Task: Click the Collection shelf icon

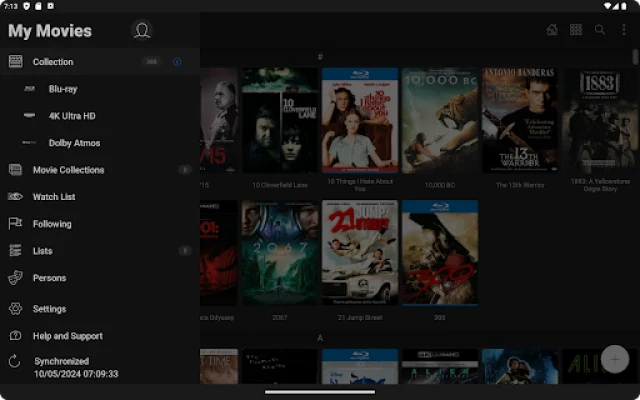Action: click(x=16, y=62)
